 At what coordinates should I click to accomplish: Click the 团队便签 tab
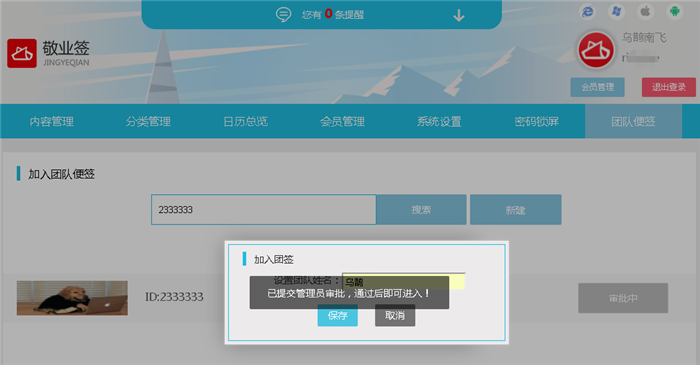(633, 121)
